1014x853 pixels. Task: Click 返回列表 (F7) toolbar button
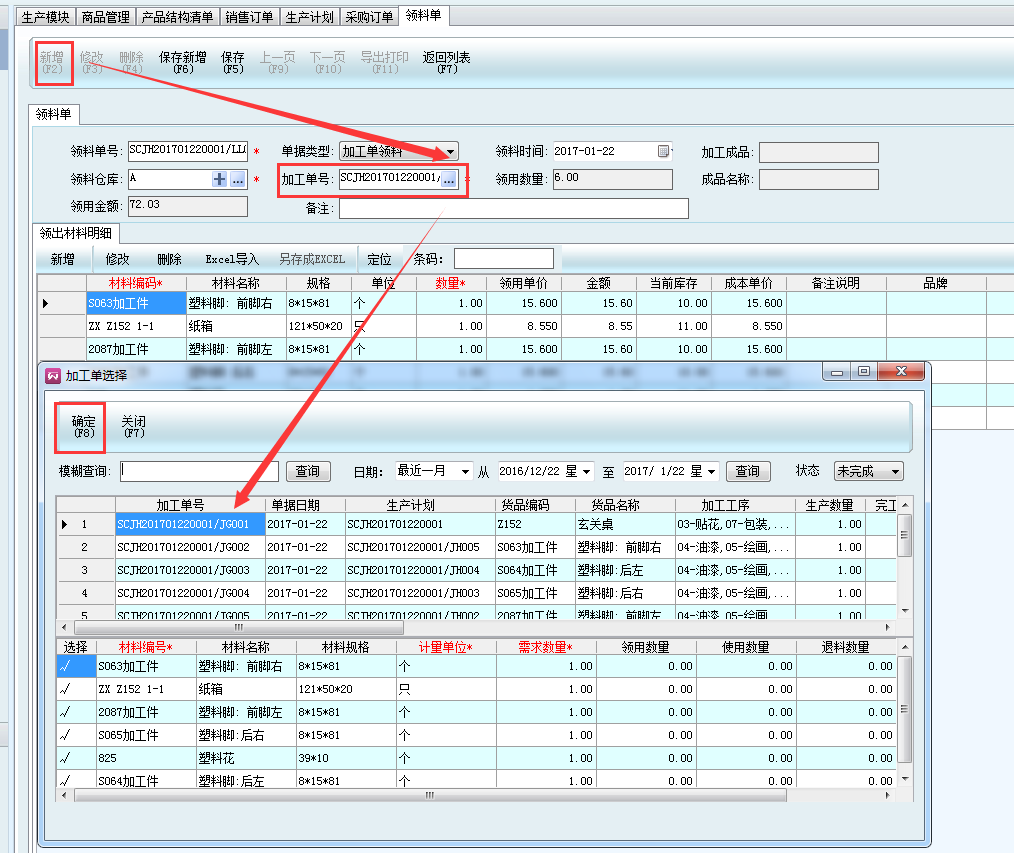[x=446, y=63]
